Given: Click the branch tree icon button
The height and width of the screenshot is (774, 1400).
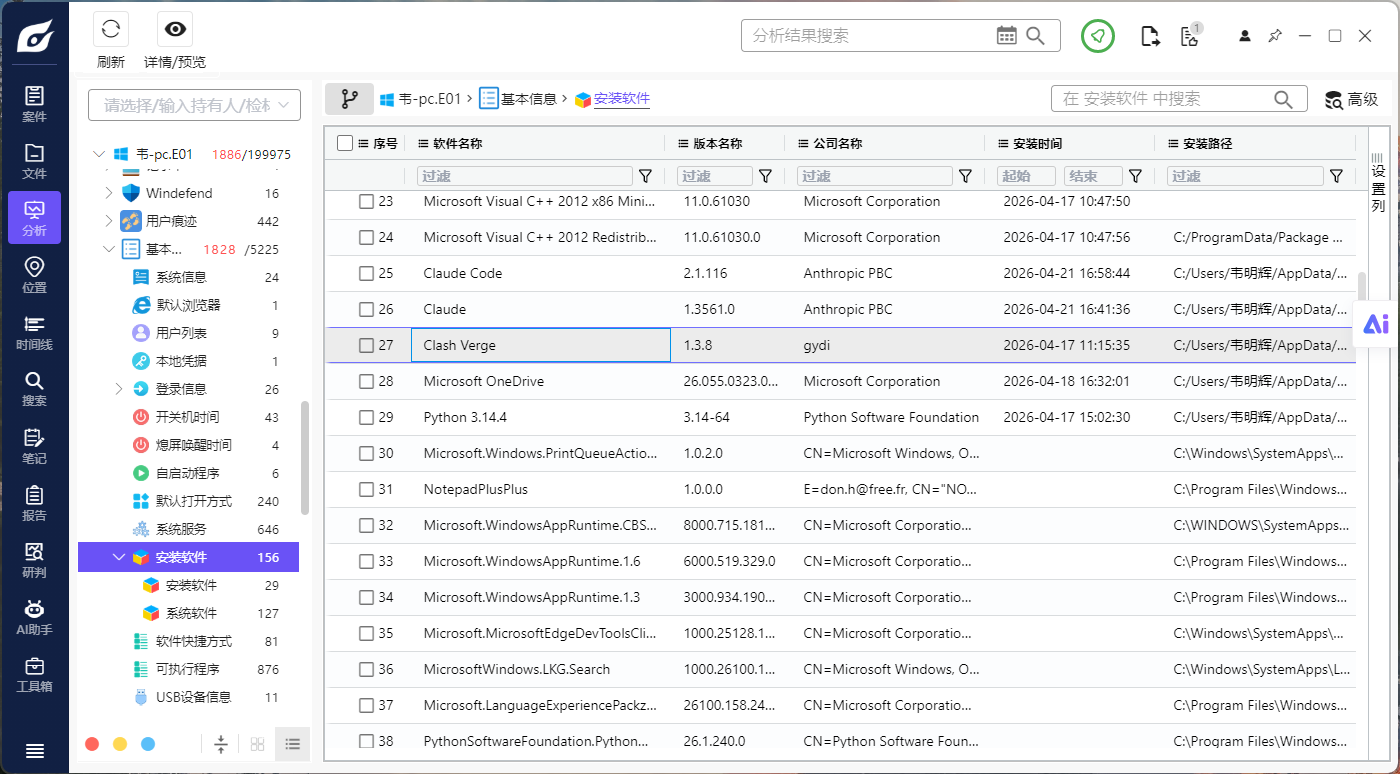Looking at the screenshot, I should (349, 99).
